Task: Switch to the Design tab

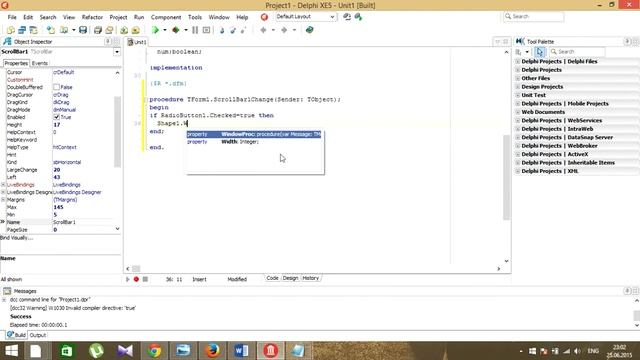Action: click(290, 278)
